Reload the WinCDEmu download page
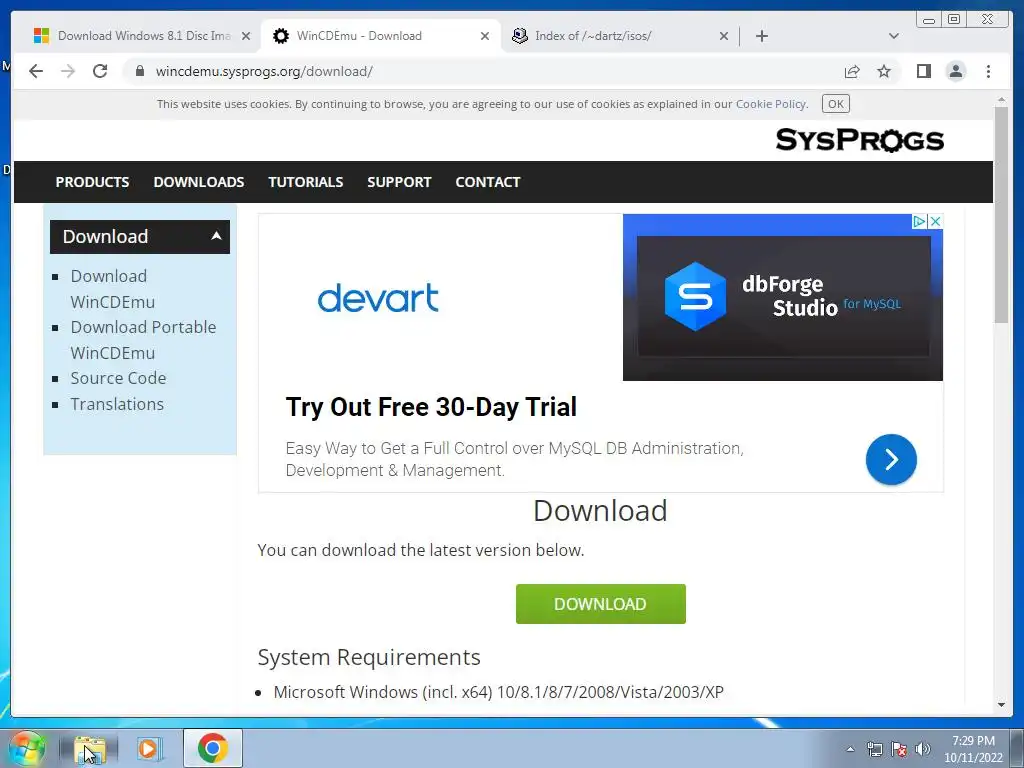The width and height of the screenshot is (1024, 768). click(x=100, y=71)
